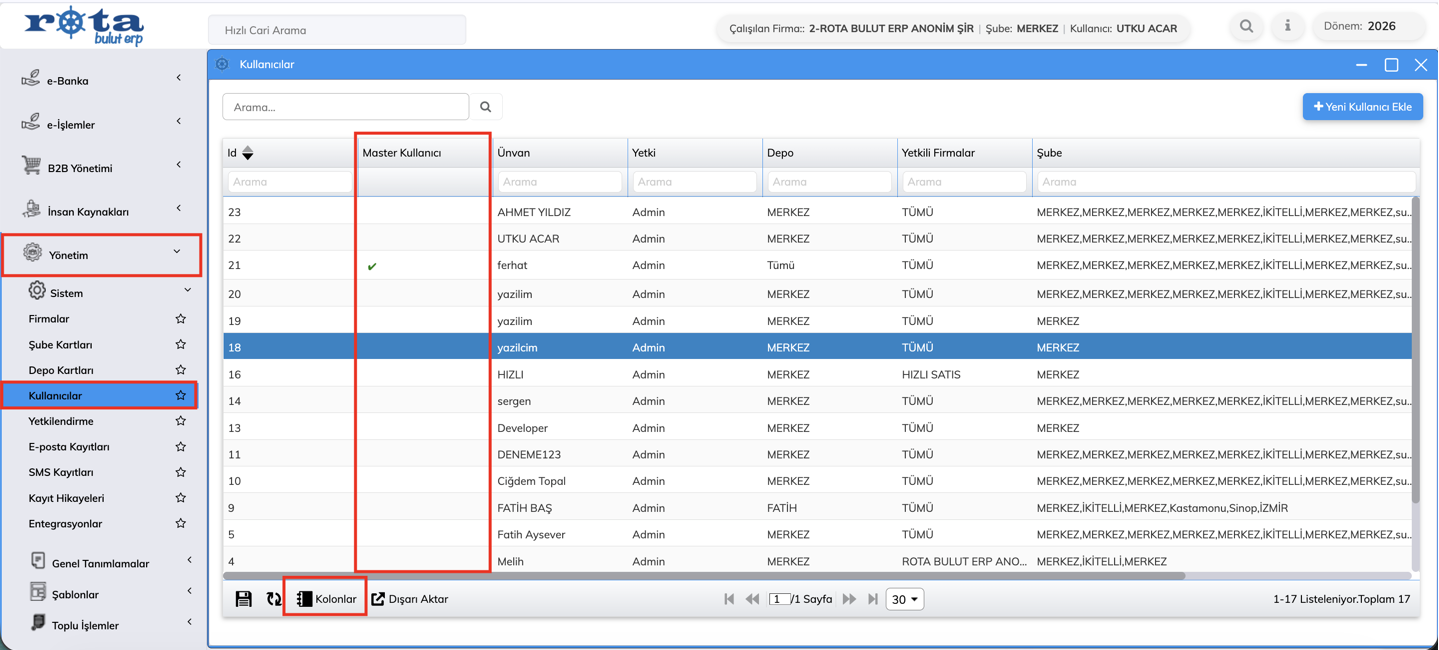Click the save icon in grid footer
Viewport: 1439px width, 650px height.
pyautogui.click(x=243, y=599)
